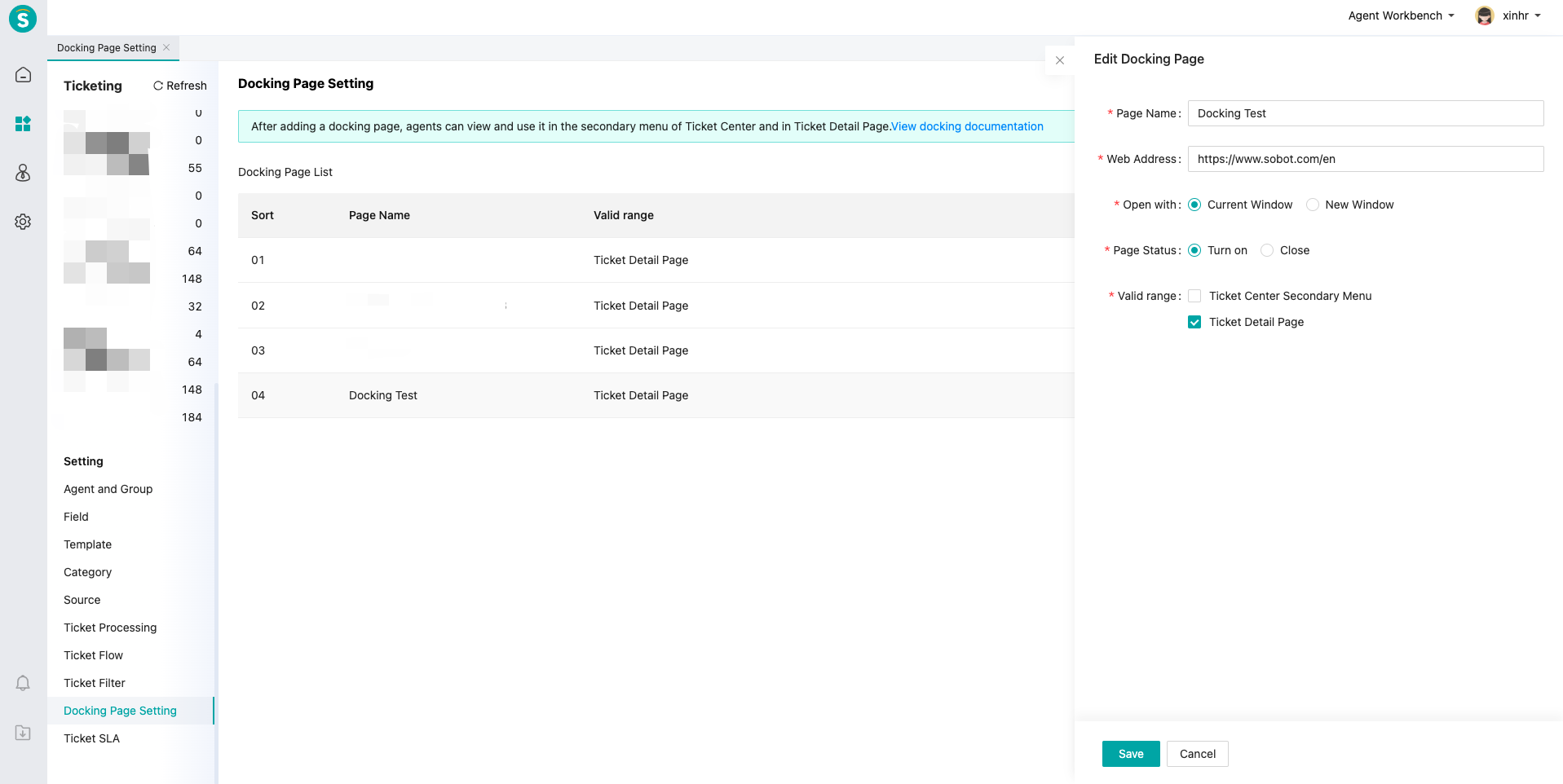Click the Valid range column header
Screen dimensions: 1563x784
[624, 215]
